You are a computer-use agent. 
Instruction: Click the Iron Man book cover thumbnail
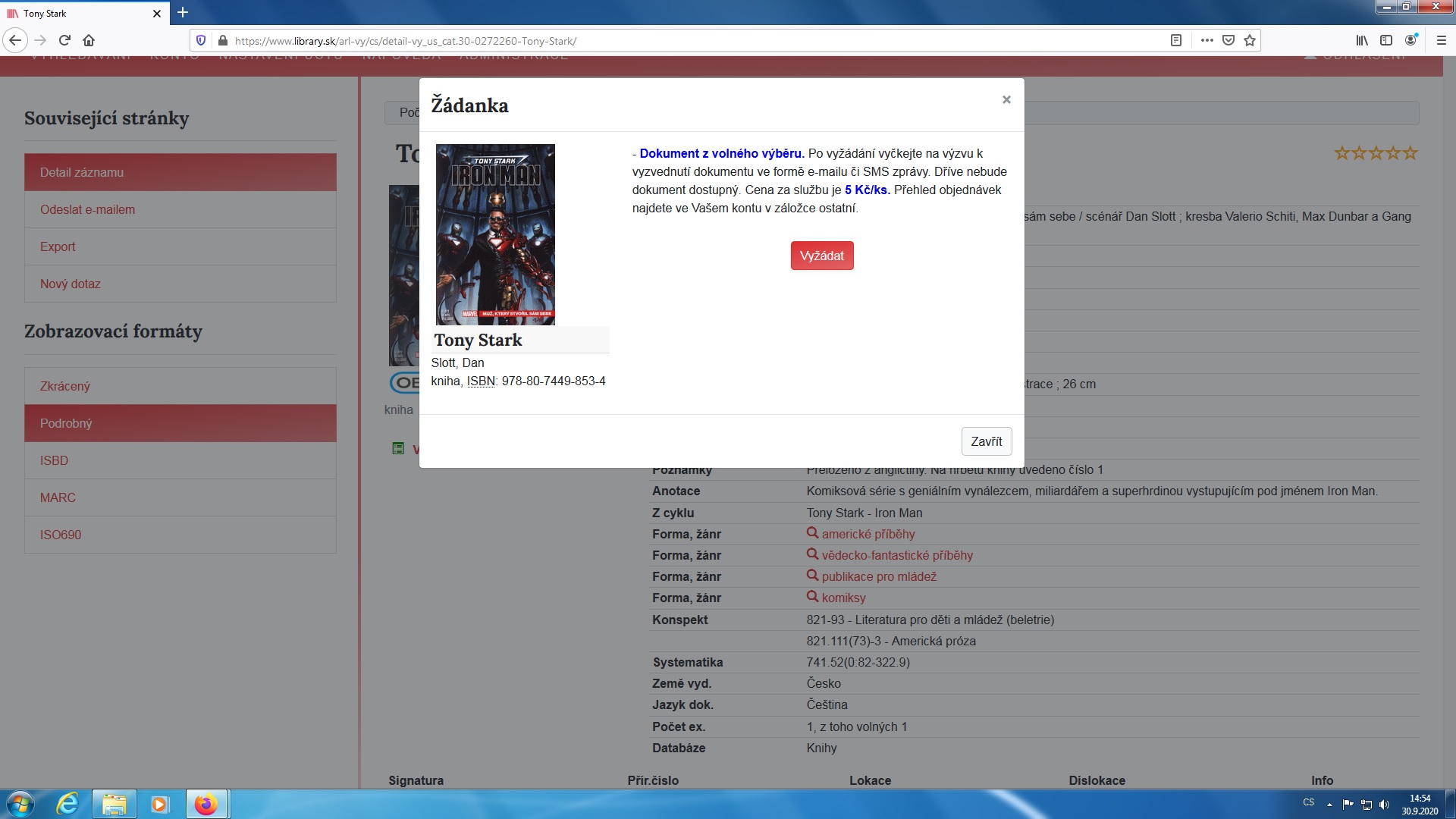[495, 234]
